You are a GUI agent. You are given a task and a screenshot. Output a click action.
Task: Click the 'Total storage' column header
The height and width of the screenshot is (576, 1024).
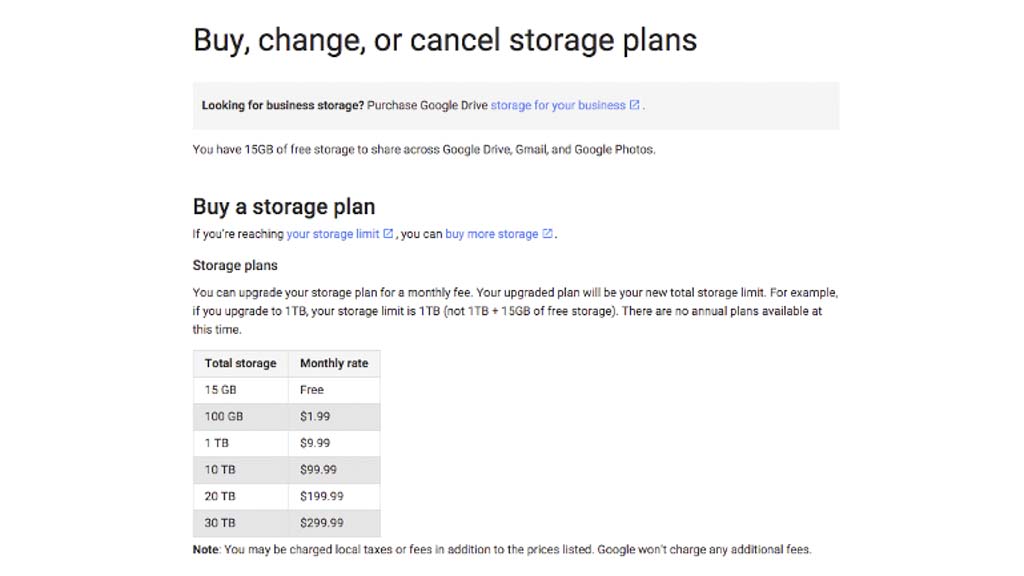tap(240, 363)
